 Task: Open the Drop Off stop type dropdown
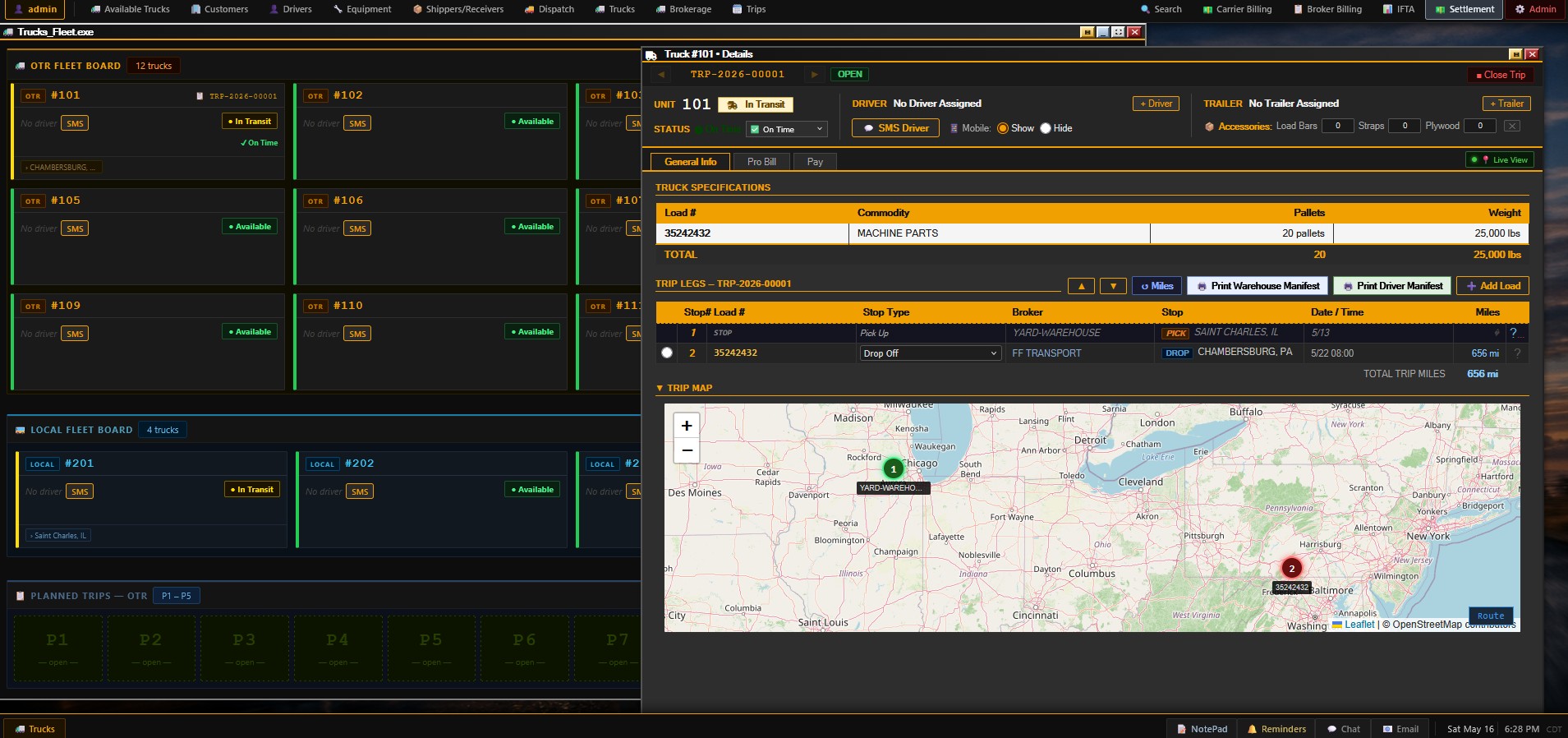pyautogui.click(x=930, y=353)
